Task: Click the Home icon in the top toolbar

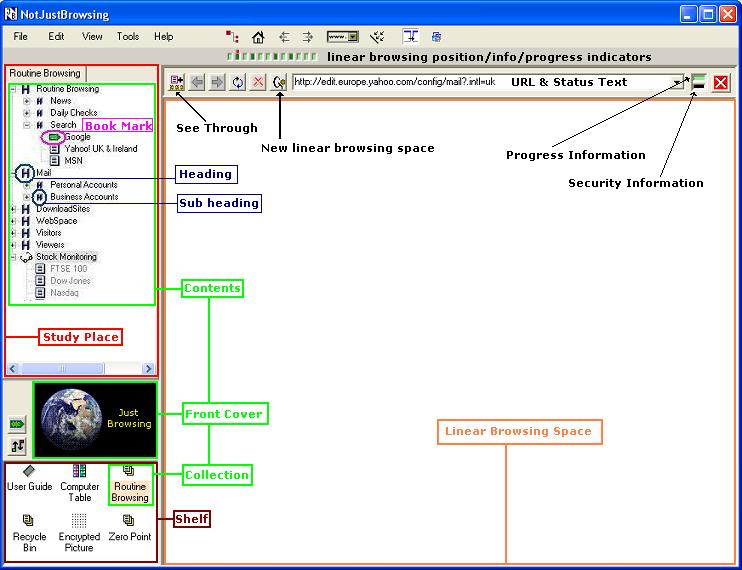Action: tap(258, 37)
